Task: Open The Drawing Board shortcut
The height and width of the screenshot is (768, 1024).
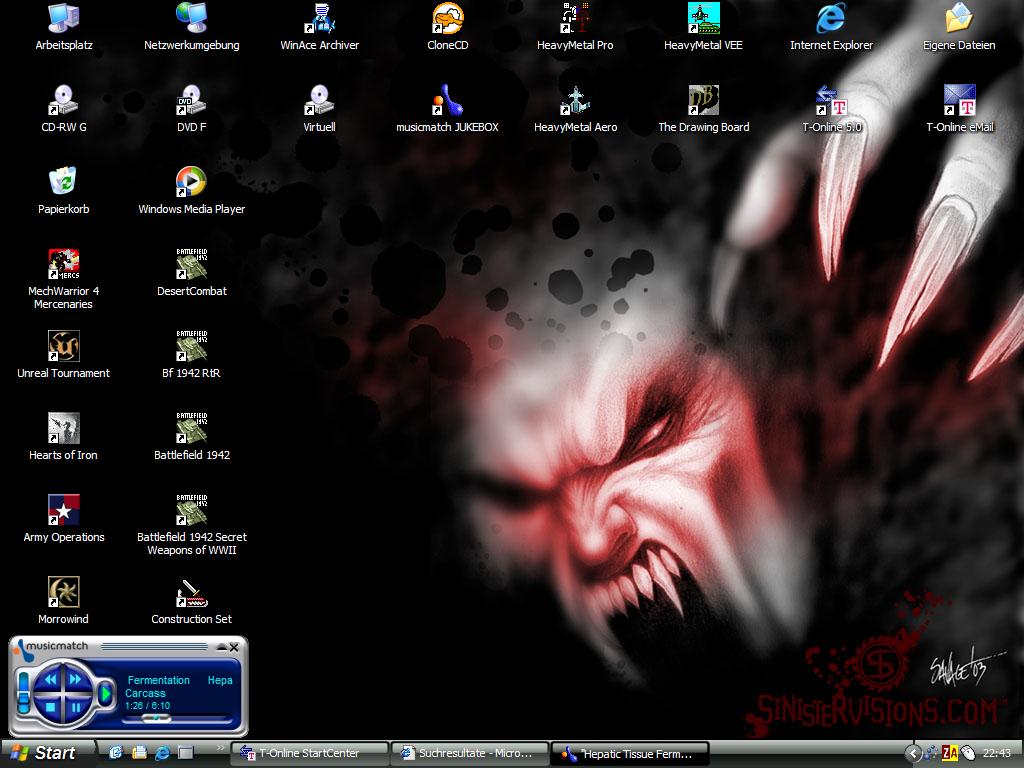Action: click(703, 108)
